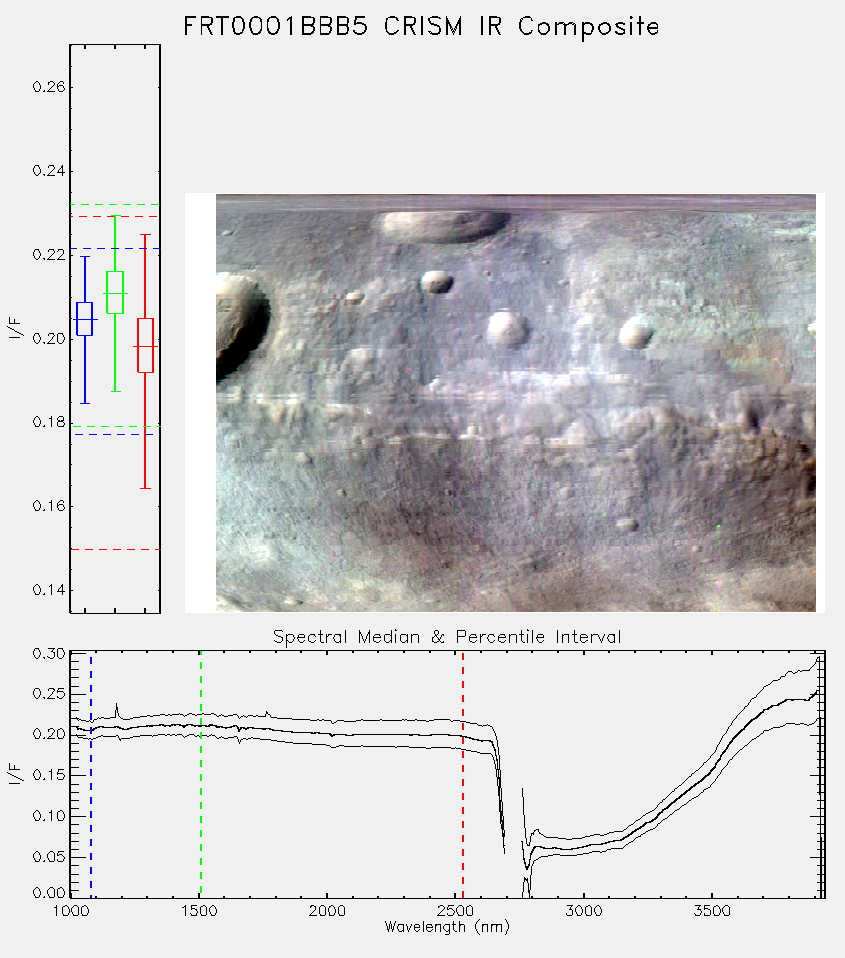Image resolution: width=845 pixels, height=958 pixels.
Task: Click the absorption dip near 2750 nm
Action: click(527, 865)
